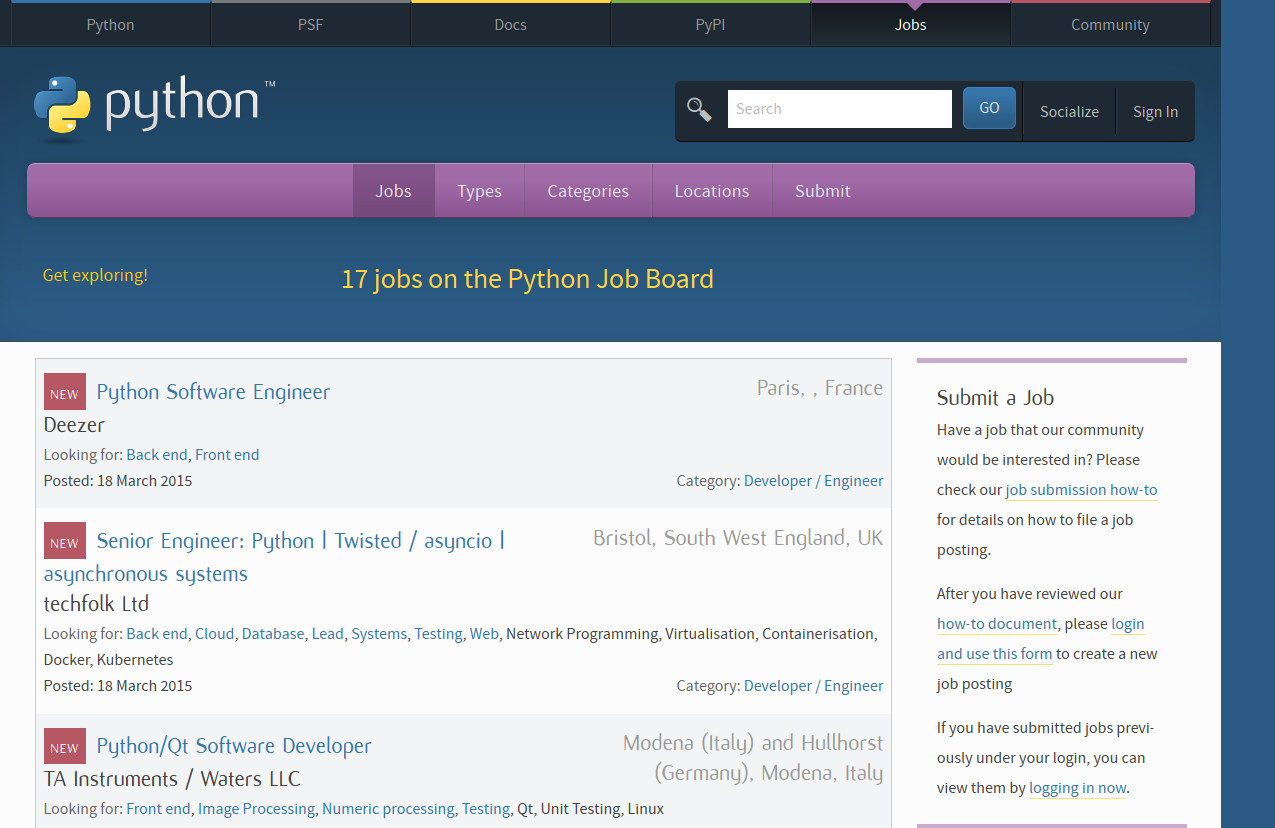Click the NEW badge beside Python/Qt Software Developer
Screen dimensions: 1275x828
coord(64,746)
